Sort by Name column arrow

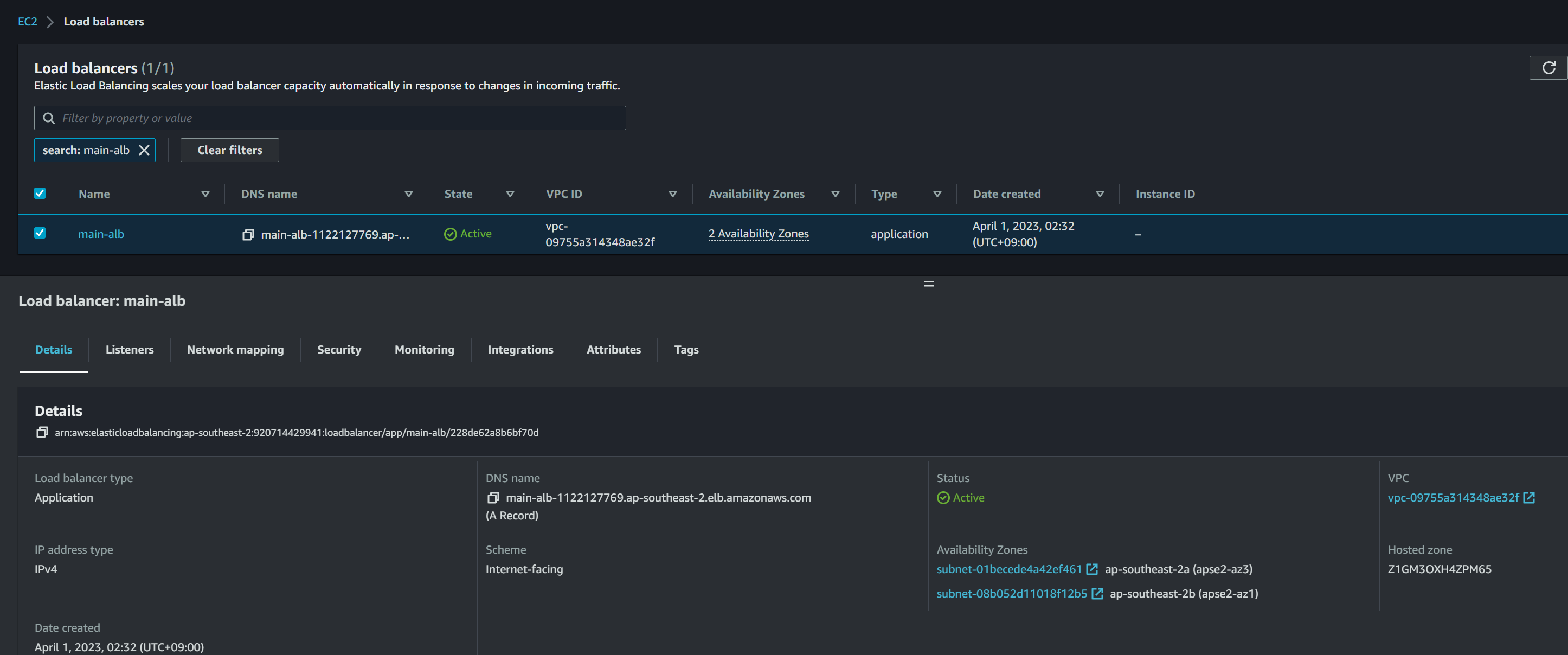tap(205, 194)
